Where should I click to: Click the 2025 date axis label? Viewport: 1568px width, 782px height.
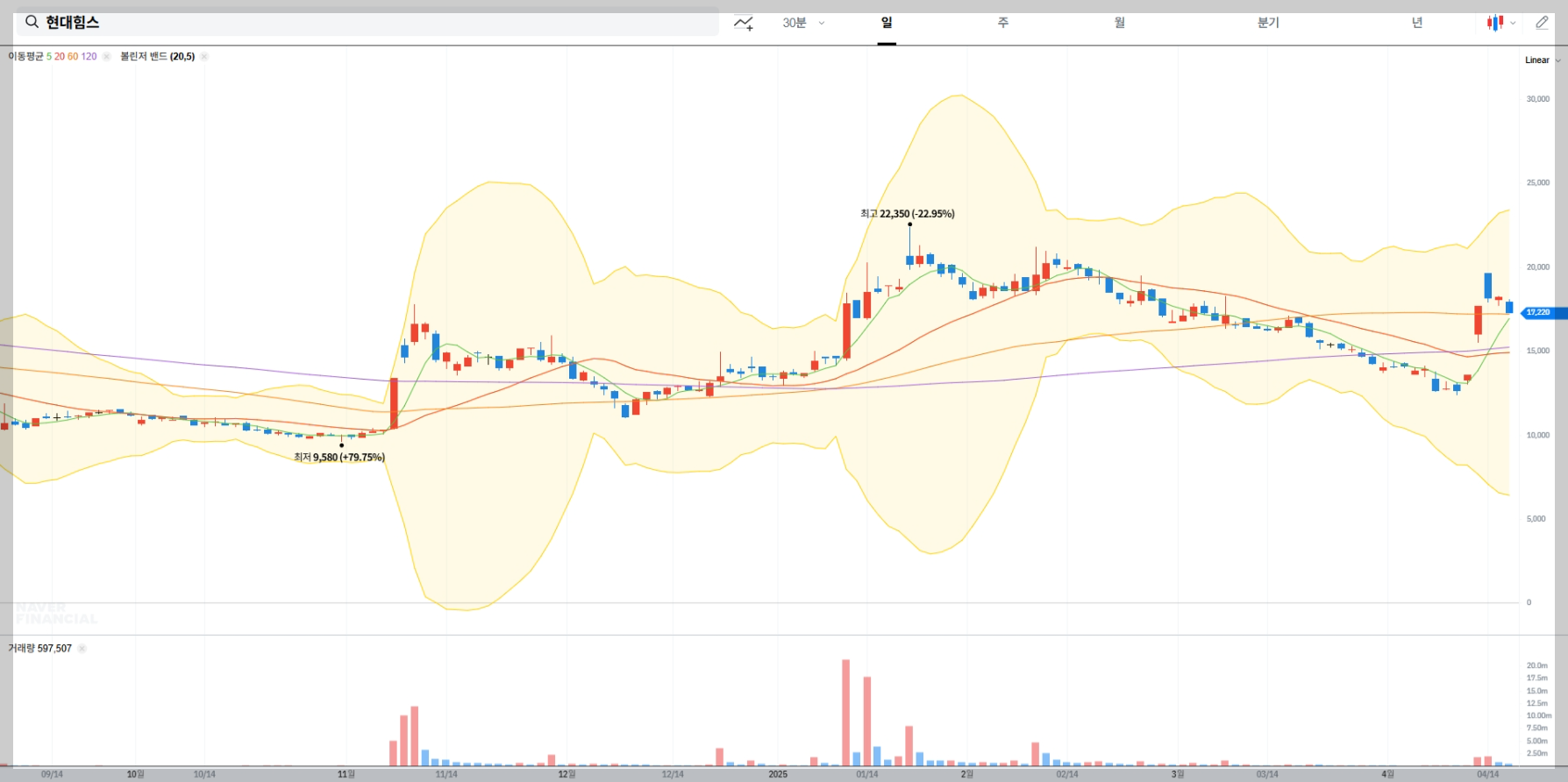778,774
